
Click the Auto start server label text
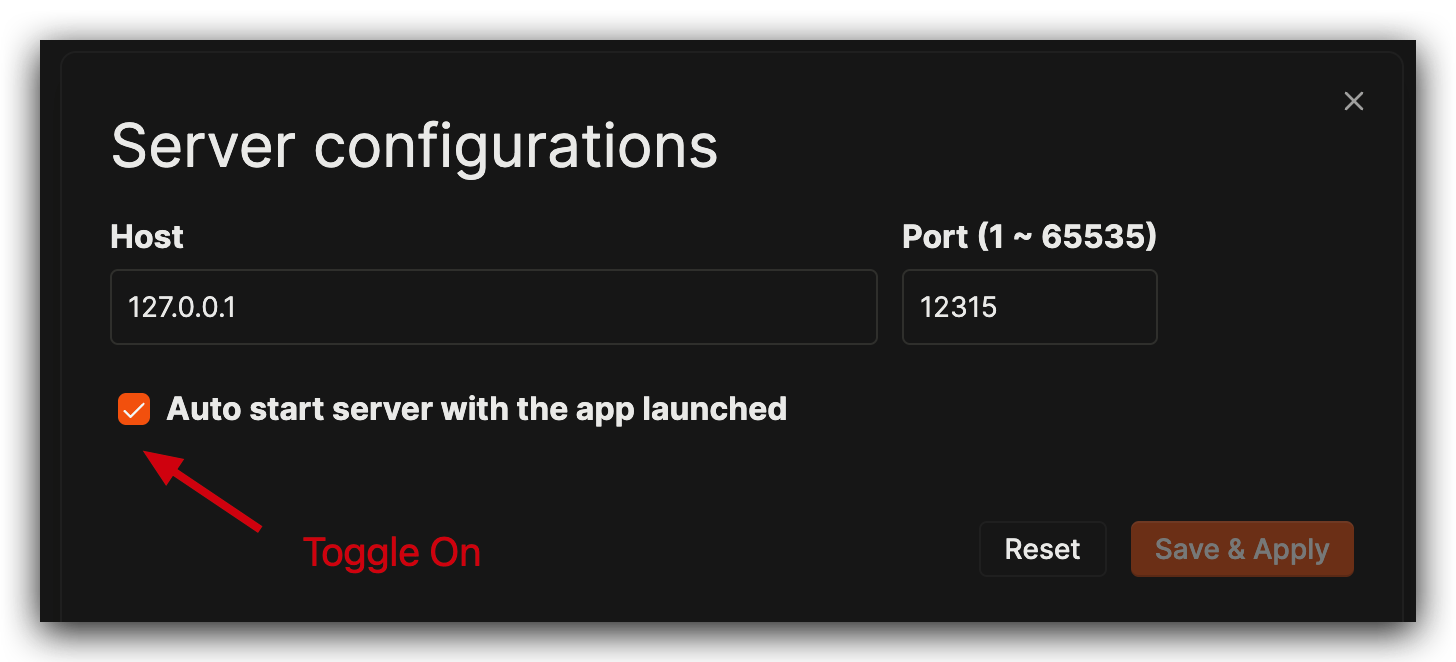click(x=477, y=408)
